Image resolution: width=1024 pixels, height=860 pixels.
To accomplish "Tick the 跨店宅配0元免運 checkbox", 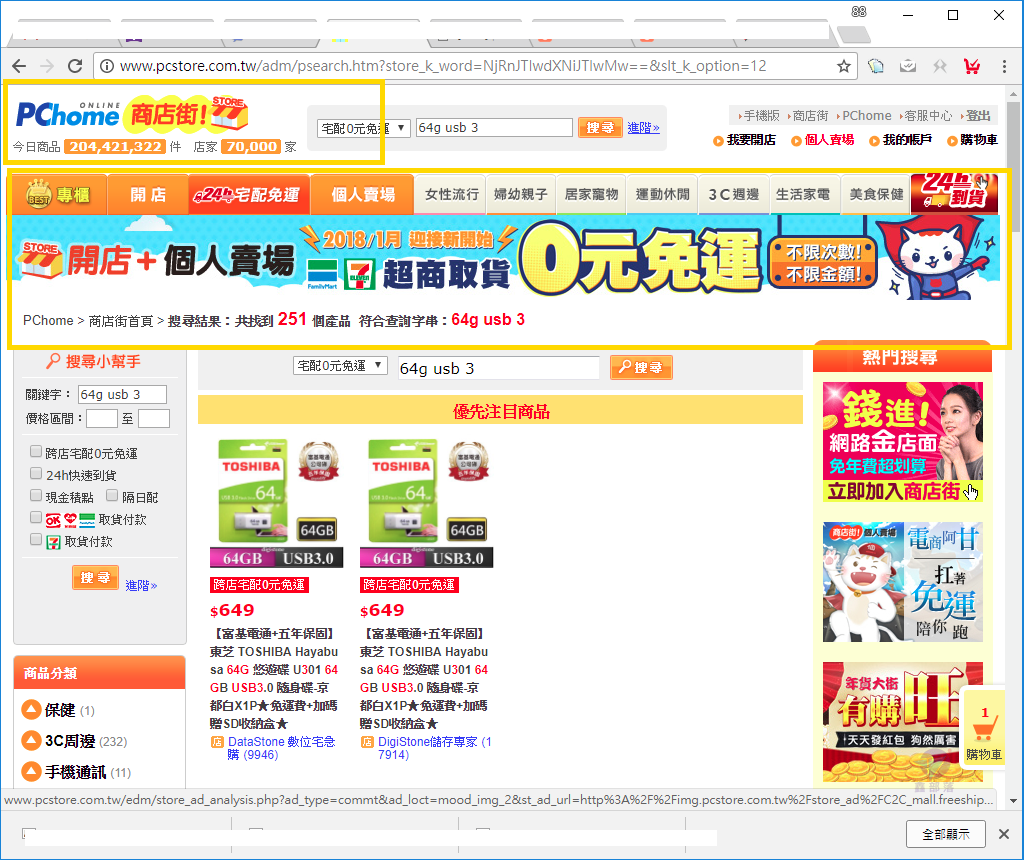I will click(x=36, y=451).
